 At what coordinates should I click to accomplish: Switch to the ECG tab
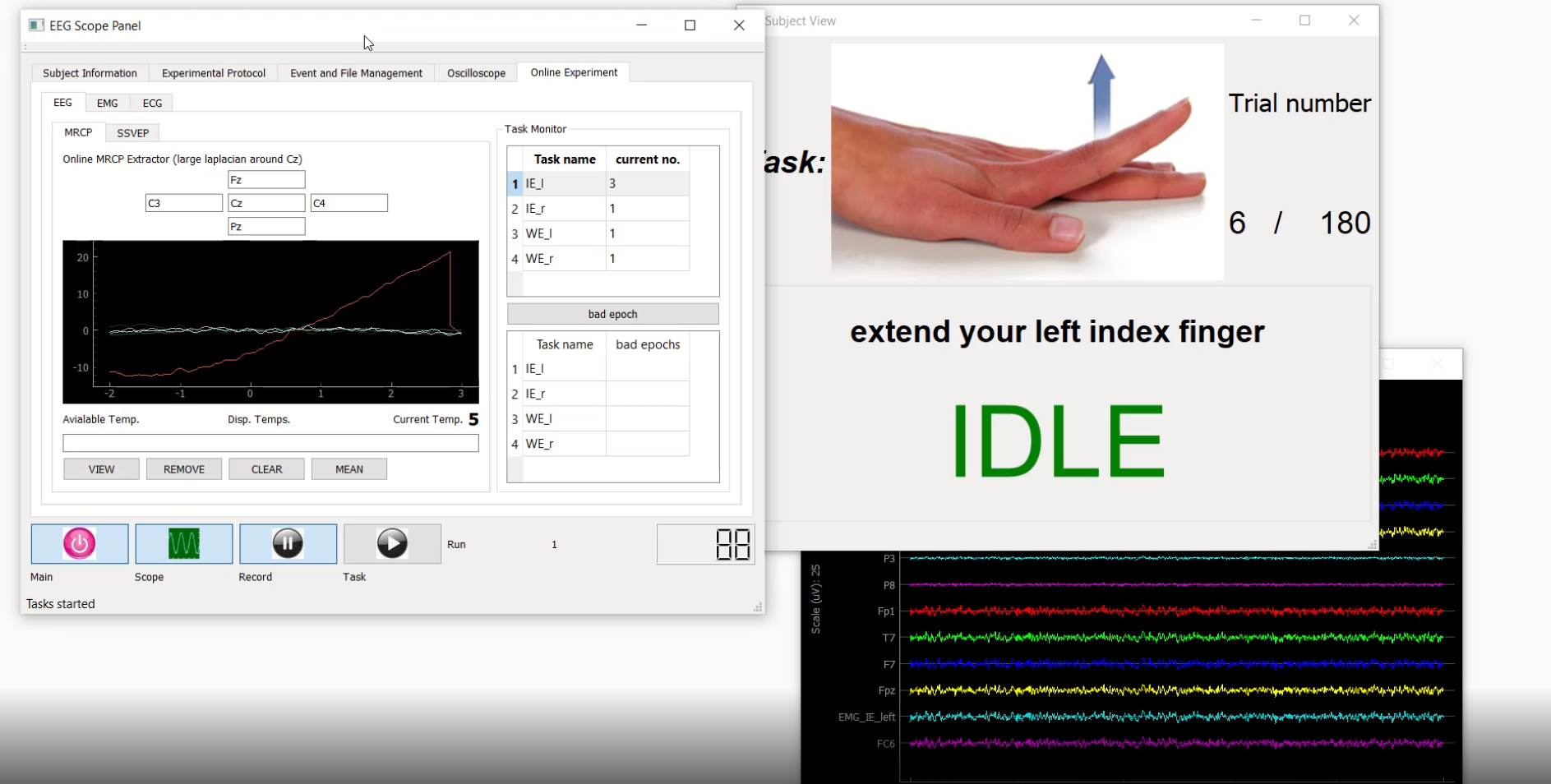click(x=151, y=102)
